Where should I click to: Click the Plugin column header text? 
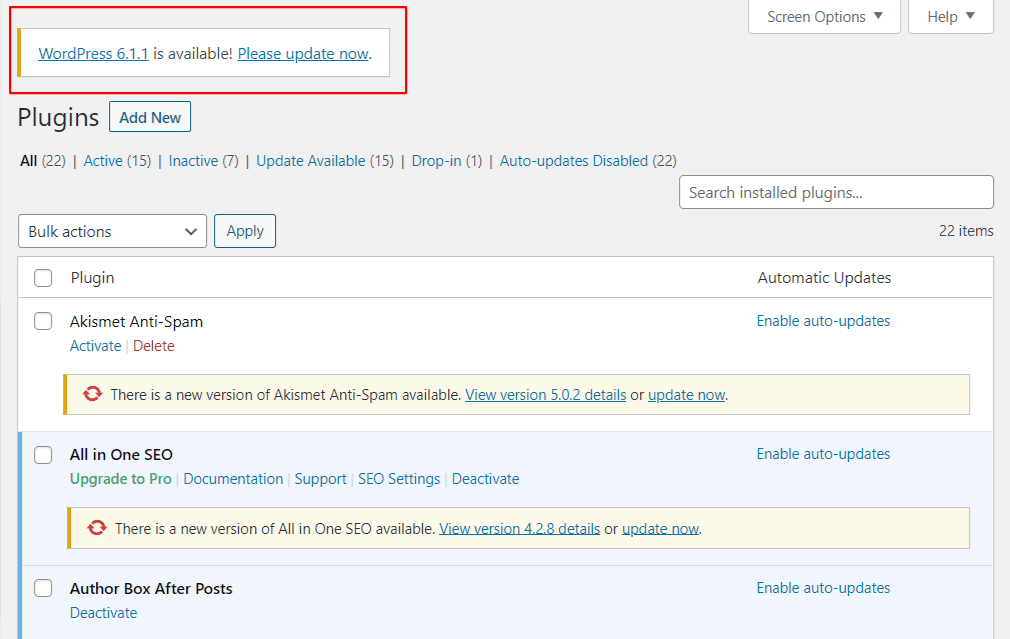(93, 278)
